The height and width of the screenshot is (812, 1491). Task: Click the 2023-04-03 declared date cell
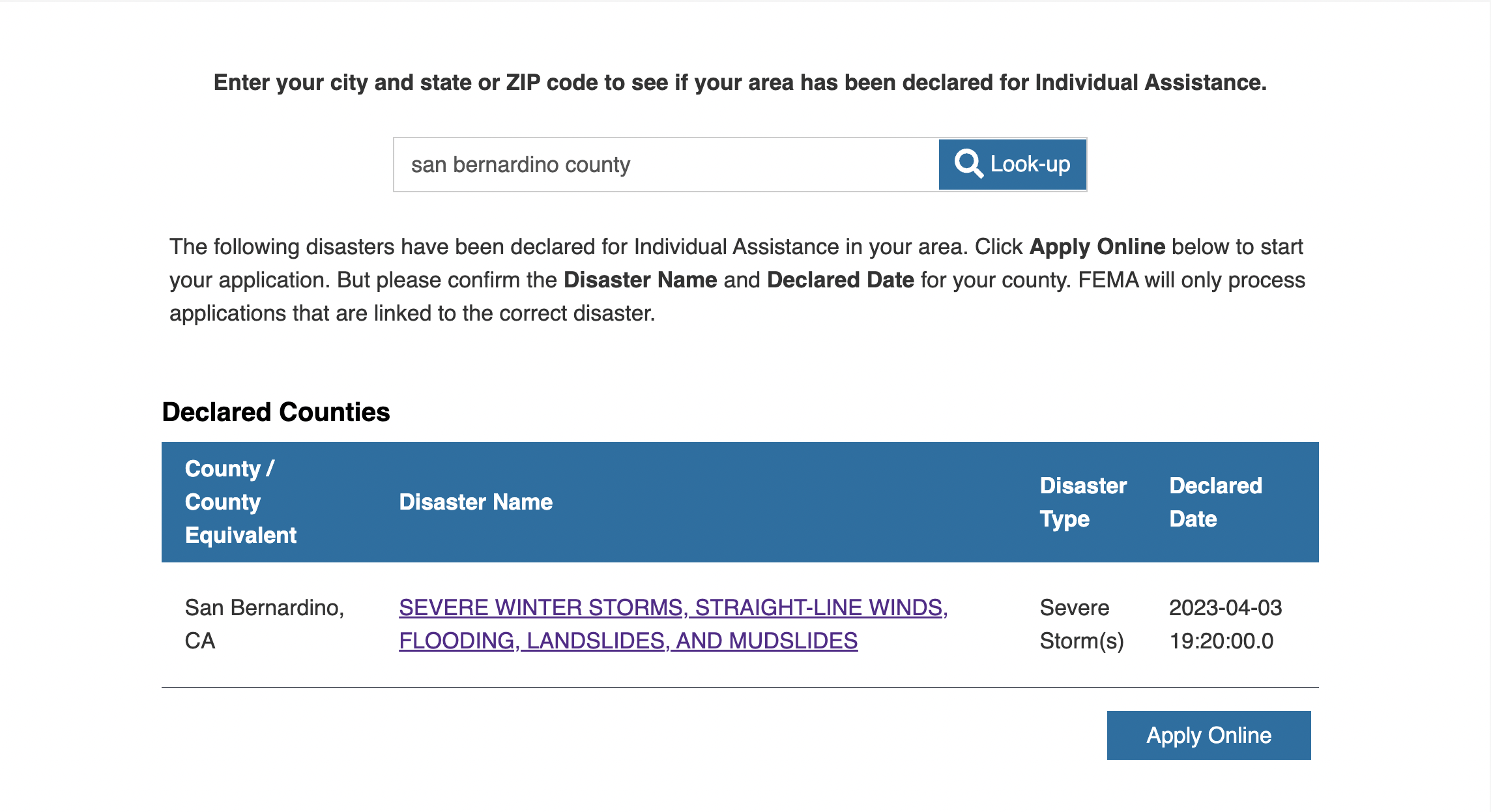tap(1226, 624)
